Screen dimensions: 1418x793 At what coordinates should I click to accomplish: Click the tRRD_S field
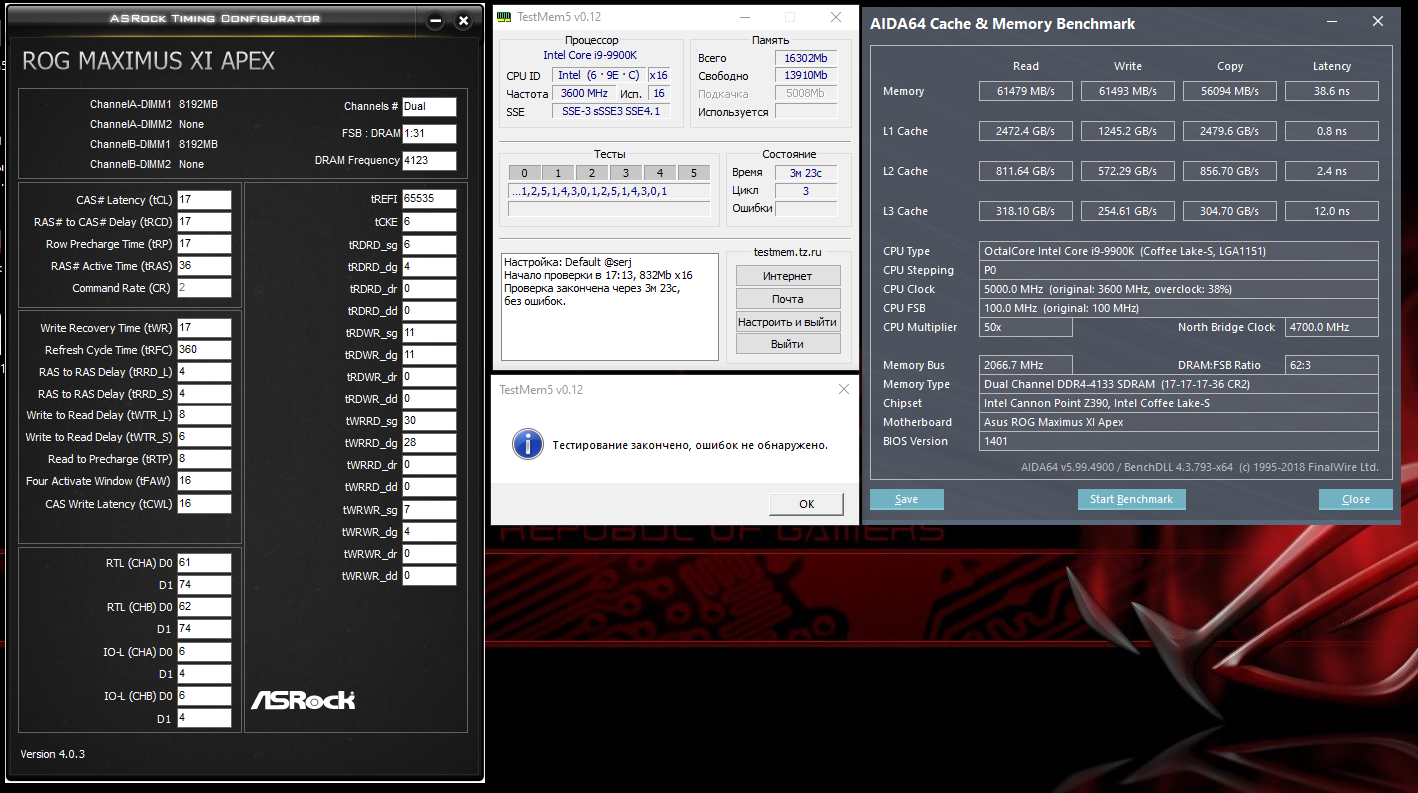tap(204, 394)
